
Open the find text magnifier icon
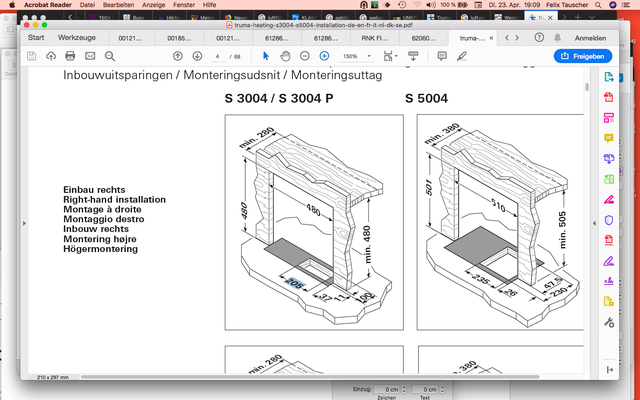(x=109, y=56)
